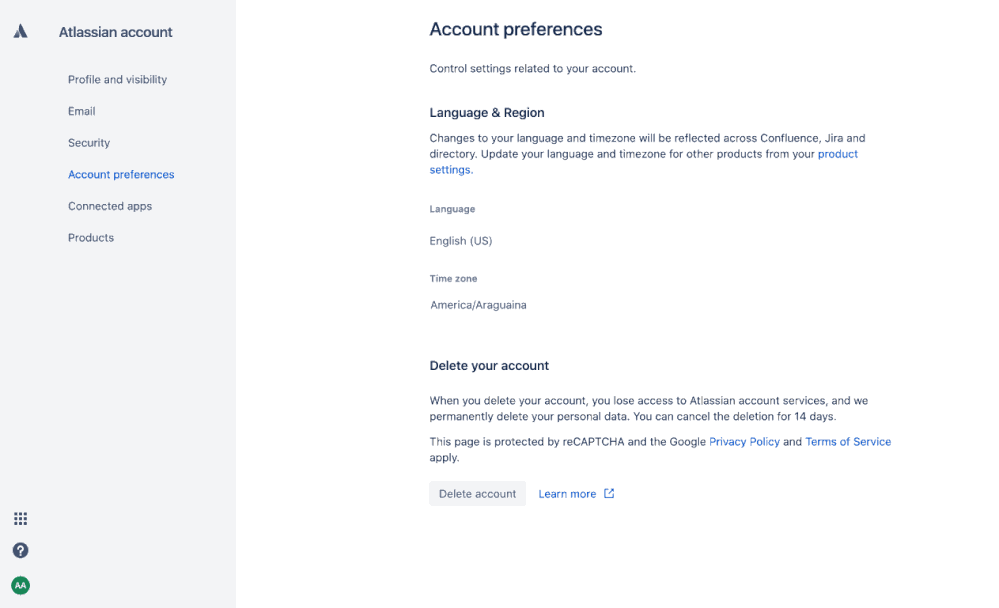
Task: Open the Email settings page
Action: pyautogui.click(x=82, y=111)
